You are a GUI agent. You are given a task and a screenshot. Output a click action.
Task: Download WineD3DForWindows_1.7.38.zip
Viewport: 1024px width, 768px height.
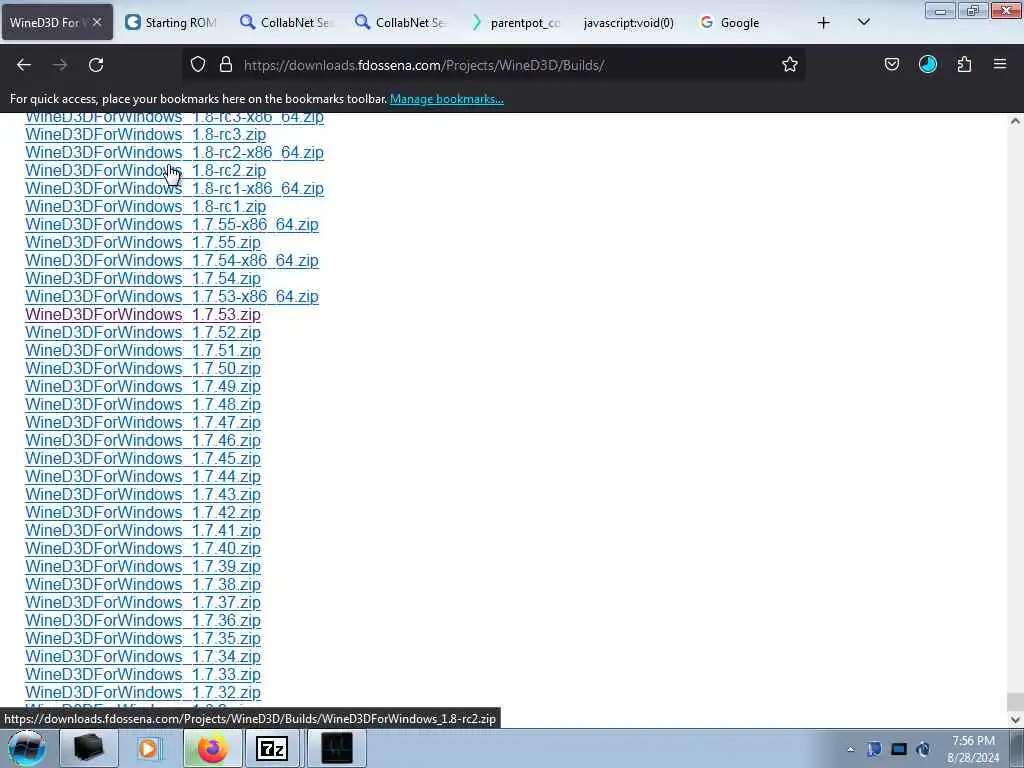[x=143, y=584]
